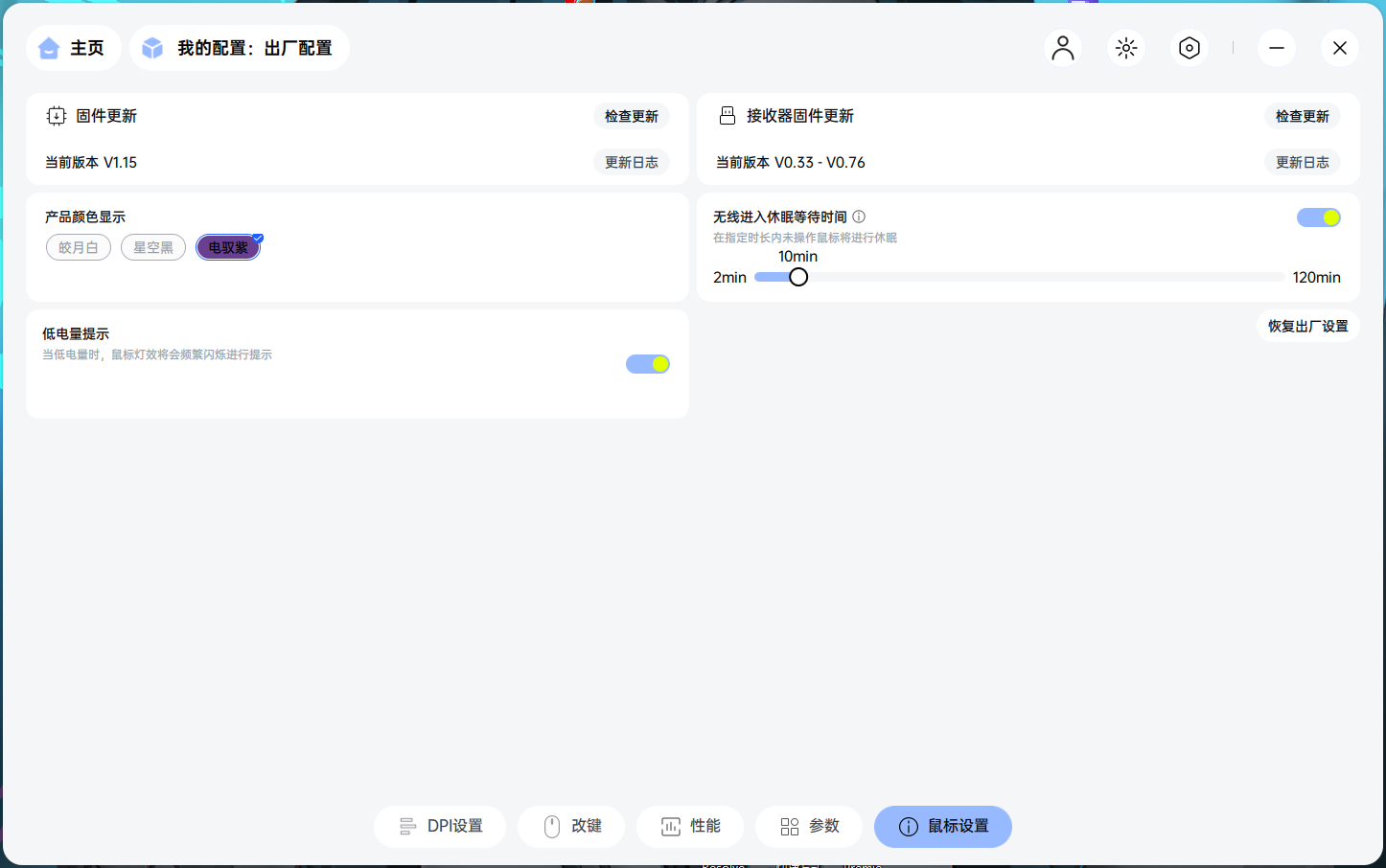
Task: Open the 性能 (performance) section icon
Action: (x=671, y=826)
